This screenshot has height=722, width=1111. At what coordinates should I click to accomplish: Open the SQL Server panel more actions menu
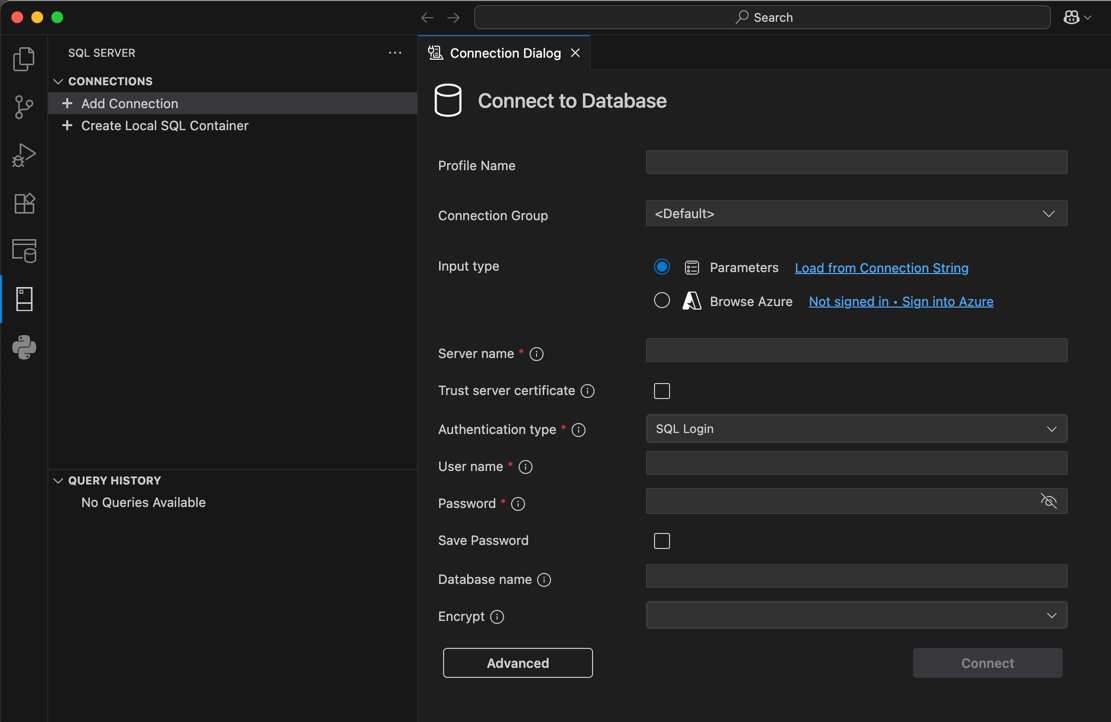click(395, 52)
